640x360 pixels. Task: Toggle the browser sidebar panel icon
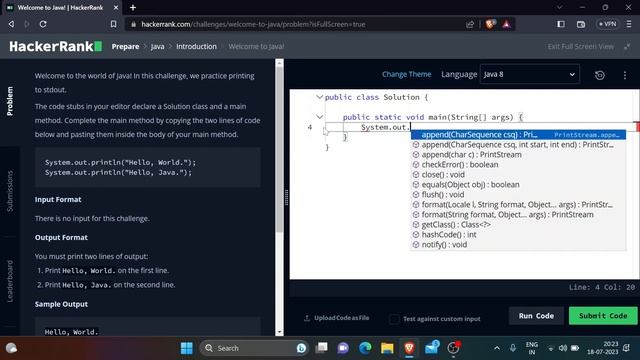point(561,24)
